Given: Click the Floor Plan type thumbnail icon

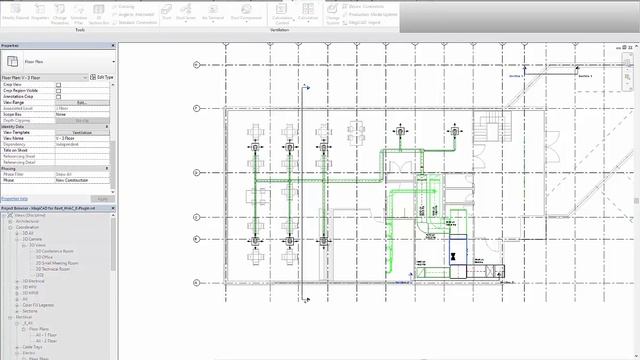Looking at the screenshot, I should click(x=13, y=62).
